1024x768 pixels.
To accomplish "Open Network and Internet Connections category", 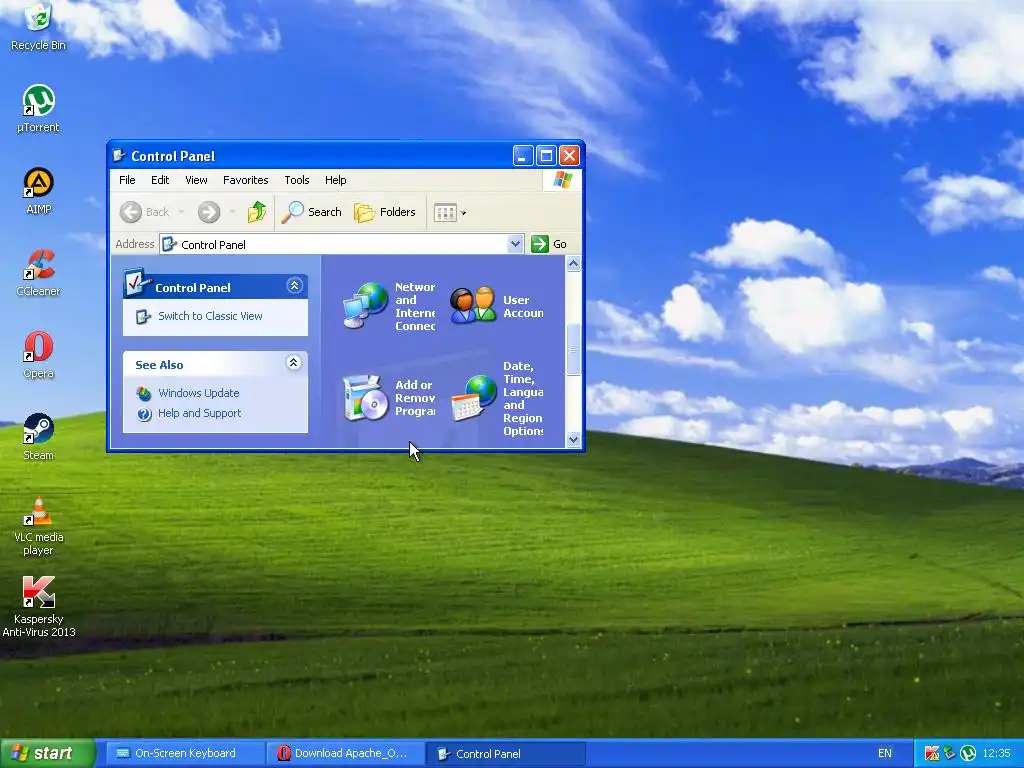I will point(389,306).
